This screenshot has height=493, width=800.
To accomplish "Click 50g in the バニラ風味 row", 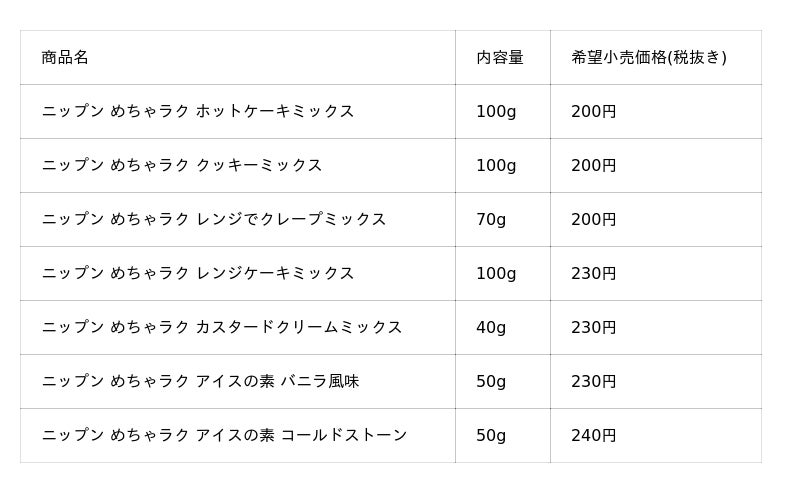I will click(x=491, y=382).
